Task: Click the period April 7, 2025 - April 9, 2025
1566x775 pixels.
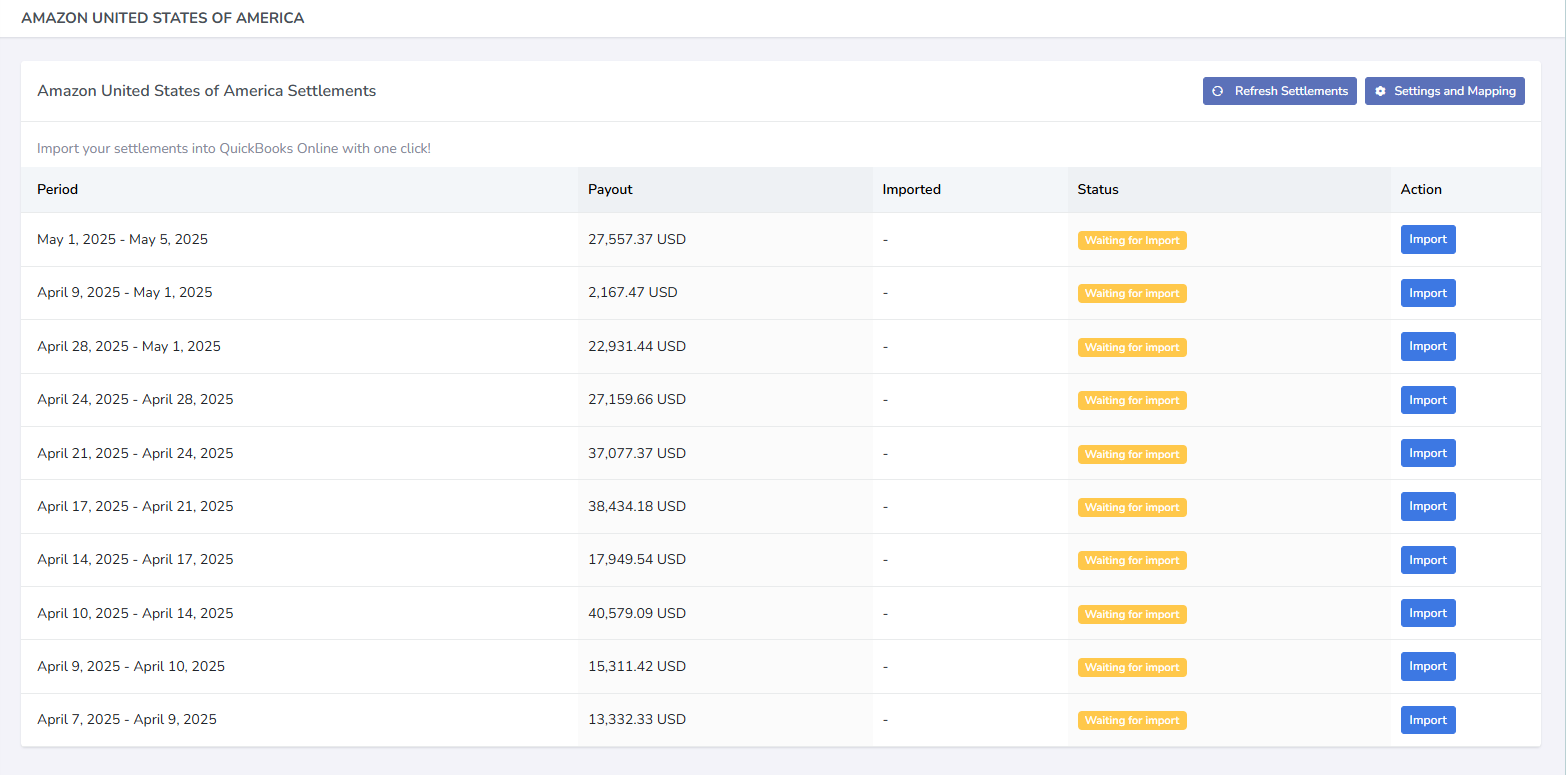Action: coord(127,720)
